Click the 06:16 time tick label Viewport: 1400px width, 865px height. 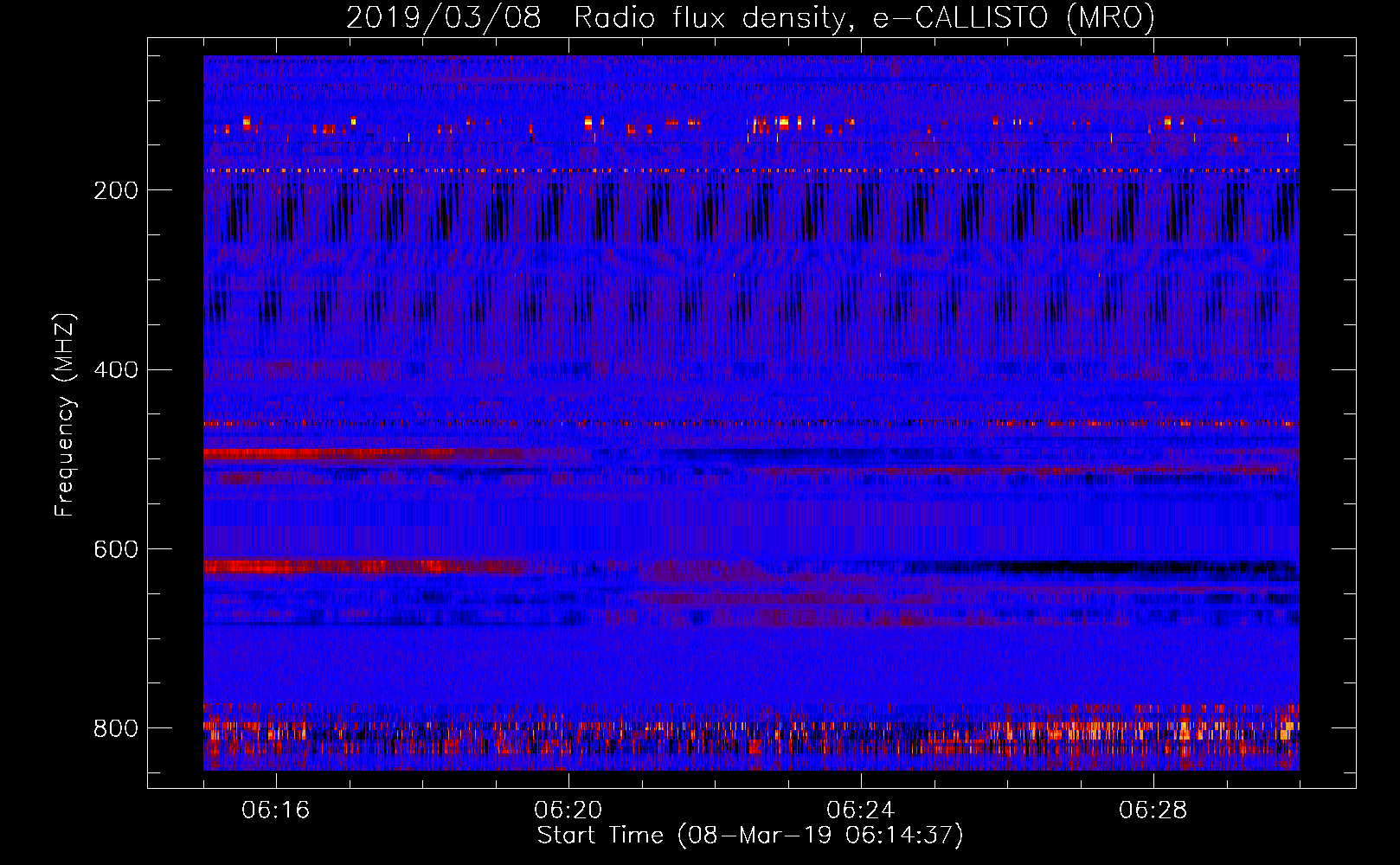tap(276, 811)
